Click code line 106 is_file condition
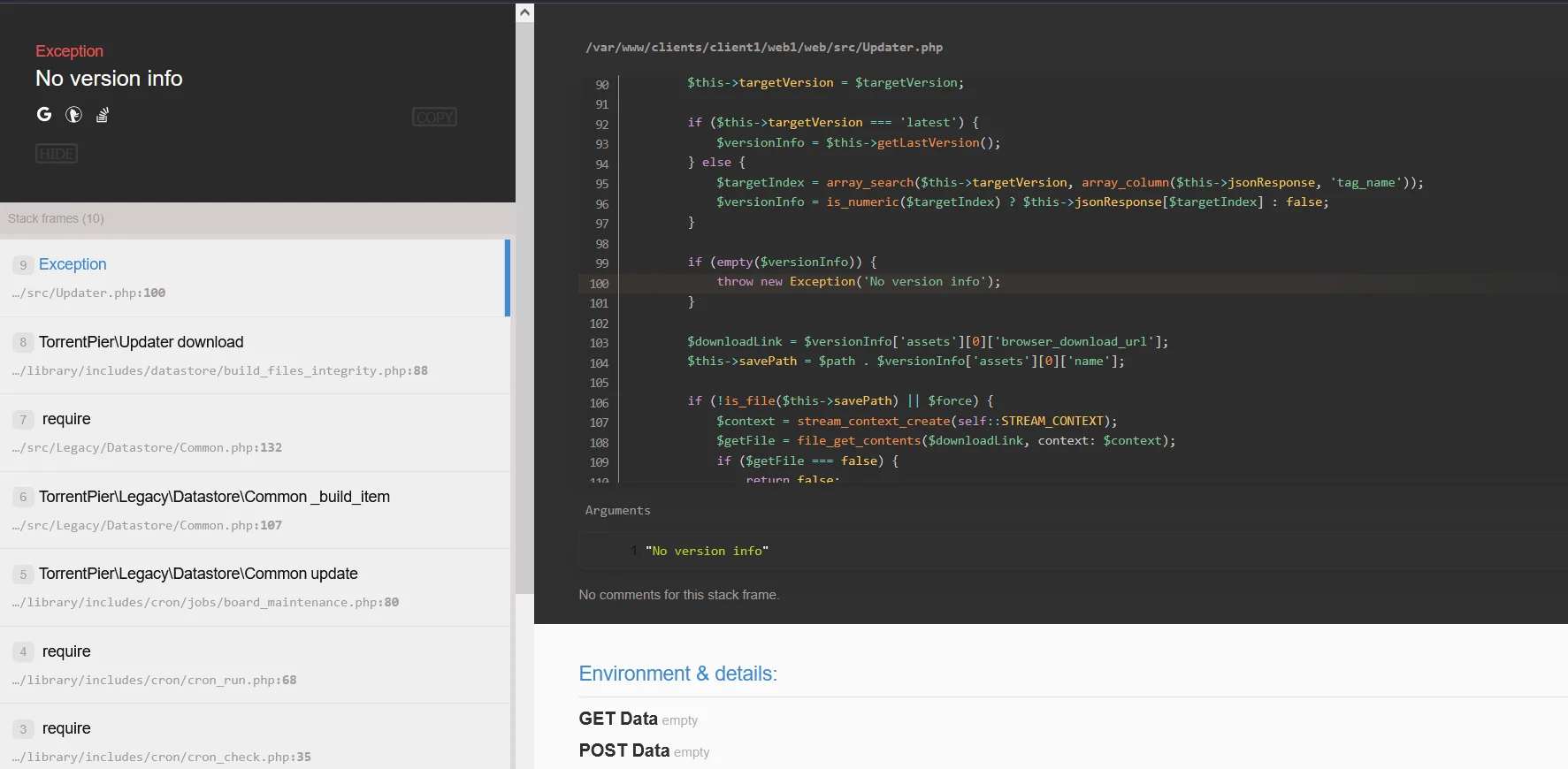Image resolution: width=1568 pixels, height=769 pixels. pos(841,401)
